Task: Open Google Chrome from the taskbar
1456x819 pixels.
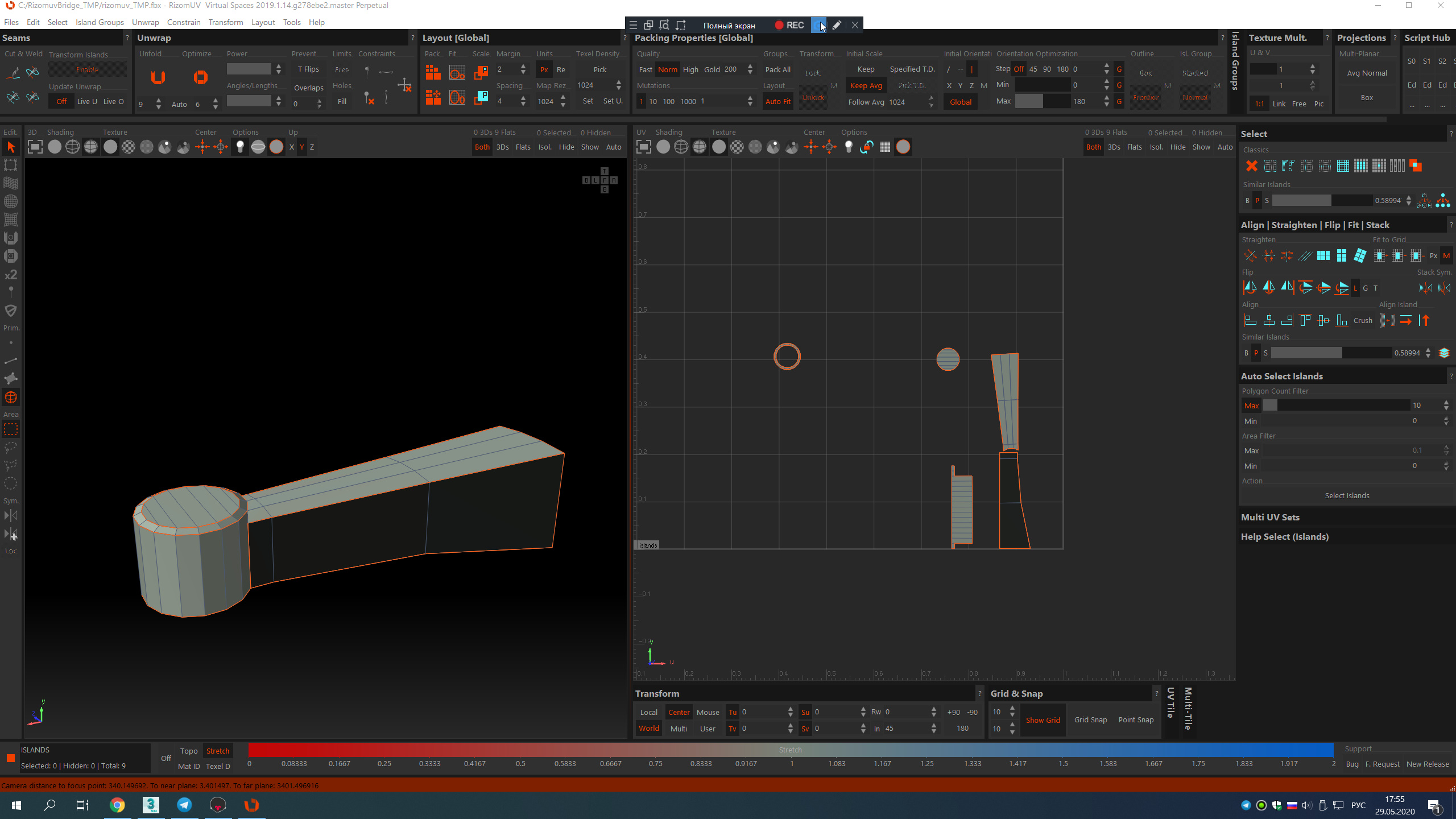Action: [x=117, y=805]
